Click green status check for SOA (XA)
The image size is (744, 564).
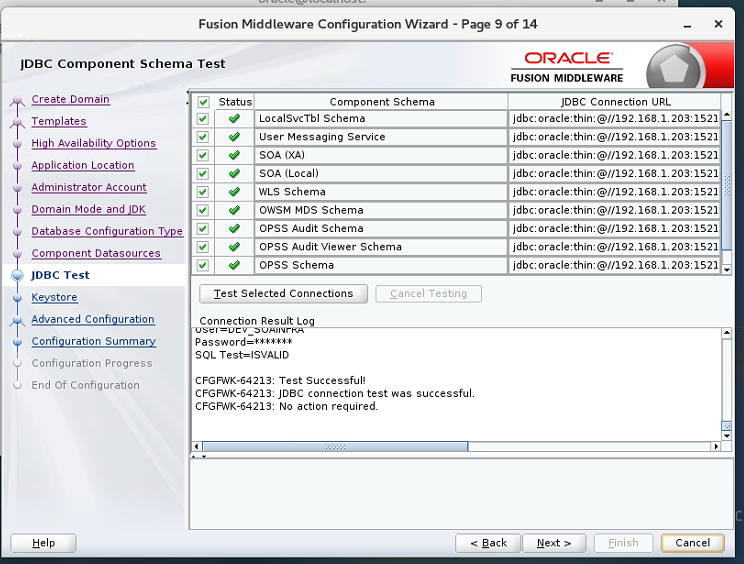(234, 155)
